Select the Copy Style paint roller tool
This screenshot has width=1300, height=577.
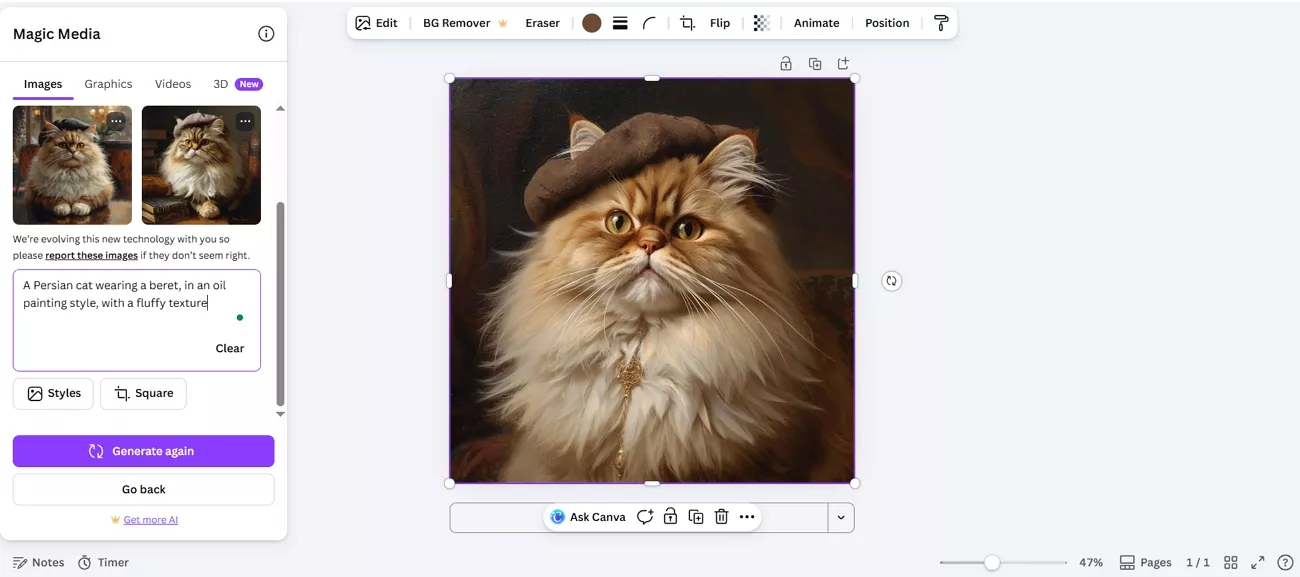coord(940,22)
